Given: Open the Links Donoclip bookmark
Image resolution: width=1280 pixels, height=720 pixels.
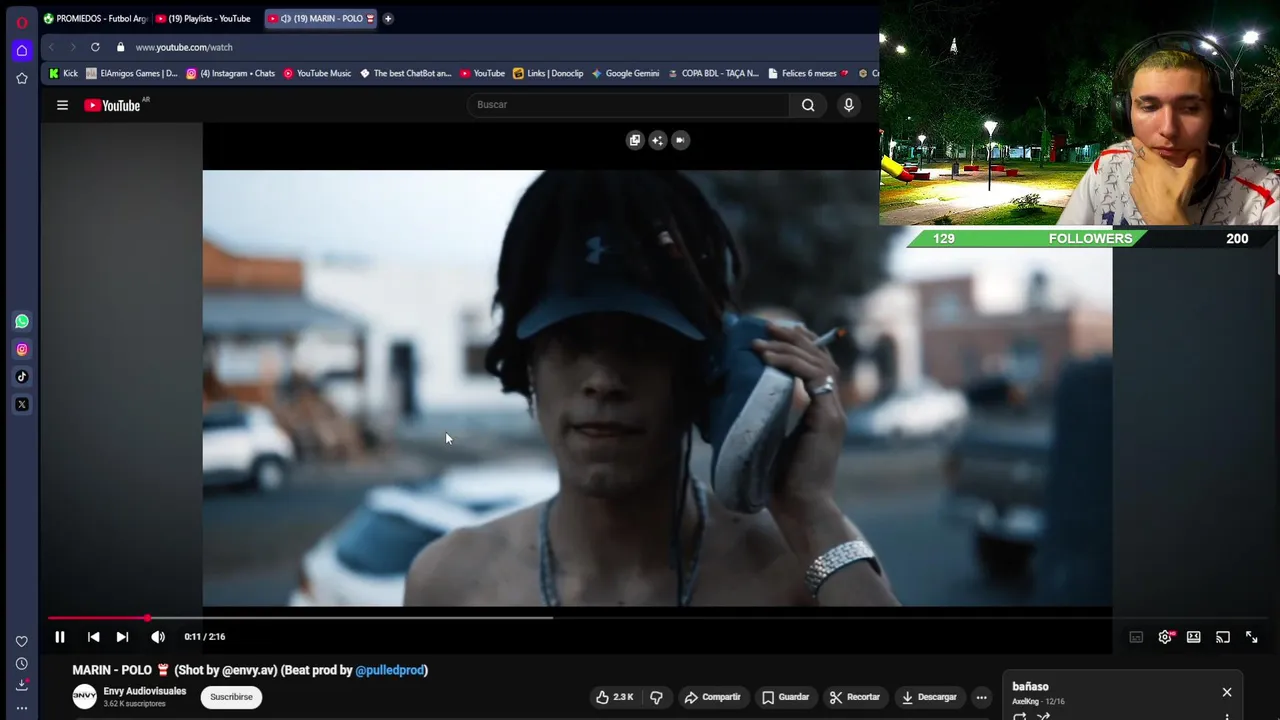Looking at the screenshot, I should click(548, 73).
